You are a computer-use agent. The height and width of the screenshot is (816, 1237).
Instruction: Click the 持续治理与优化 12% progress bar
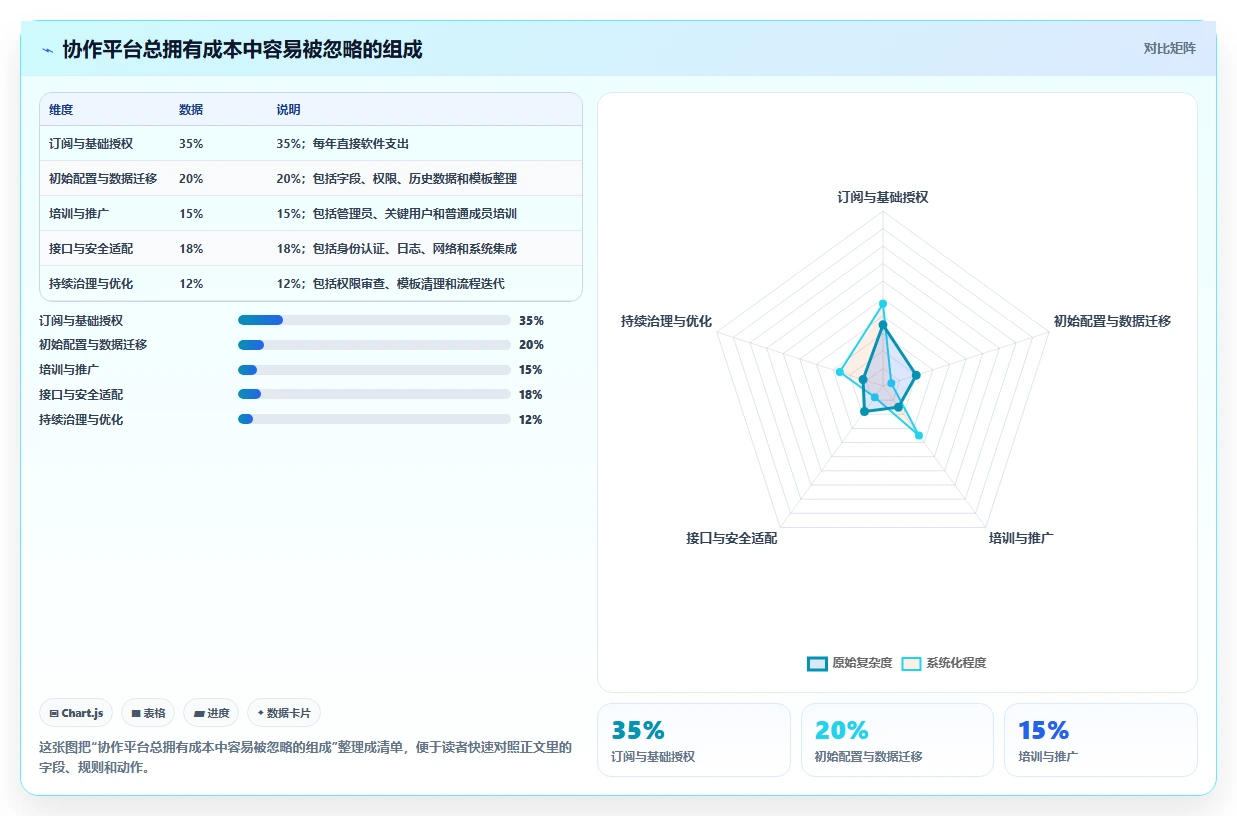[x=374, y=420]
